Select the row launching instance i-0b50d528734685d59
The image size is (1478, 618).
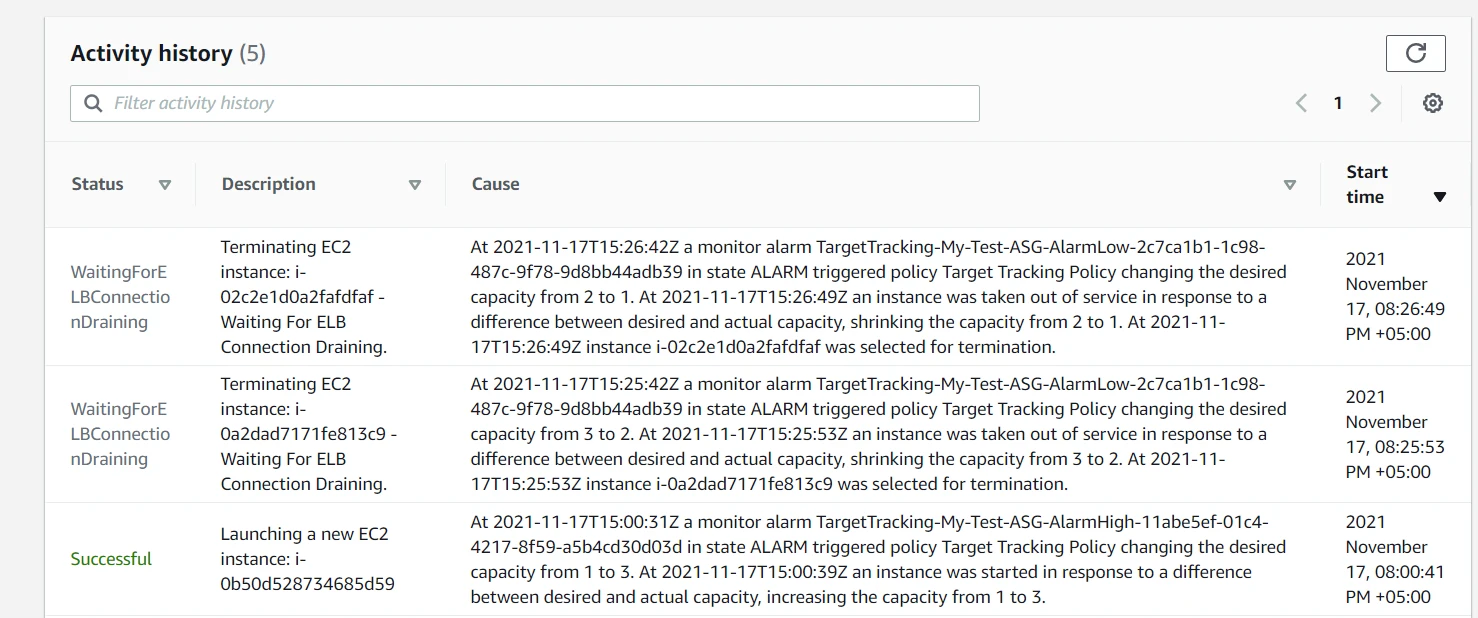coord(304,558)
